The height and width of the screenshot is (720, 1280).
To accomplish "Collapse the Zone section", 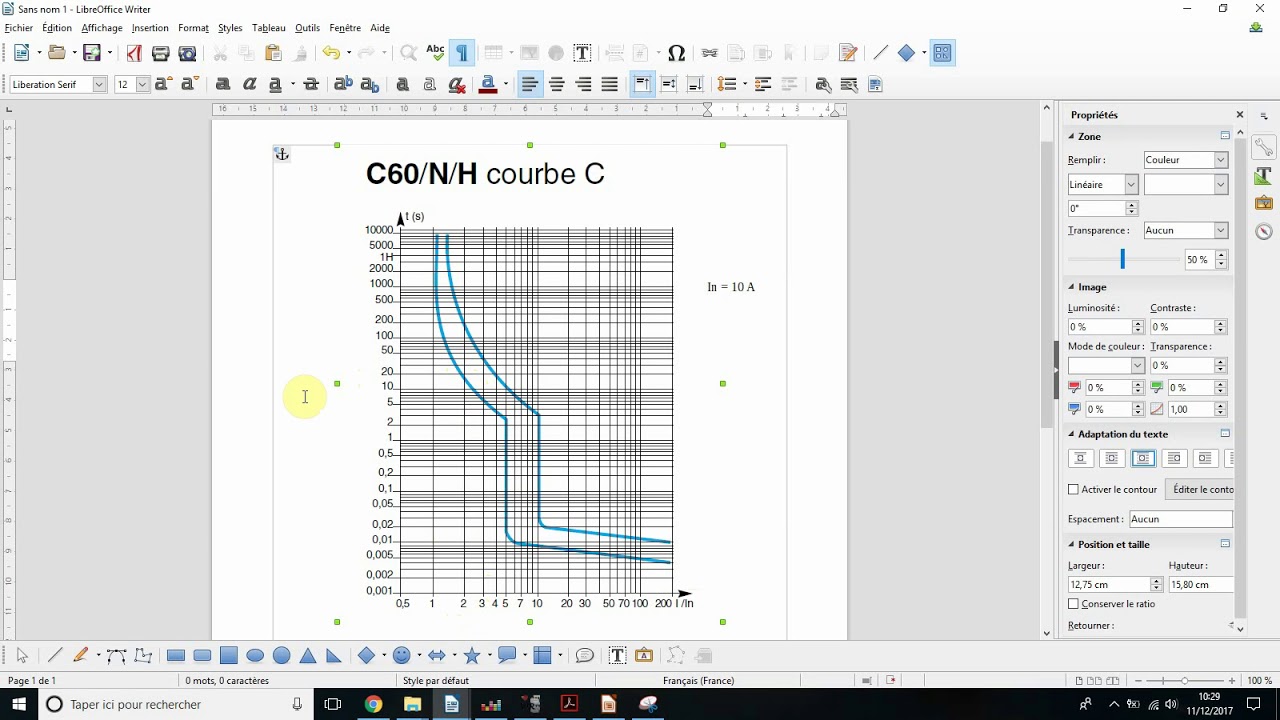I will tap(1071, 136).
